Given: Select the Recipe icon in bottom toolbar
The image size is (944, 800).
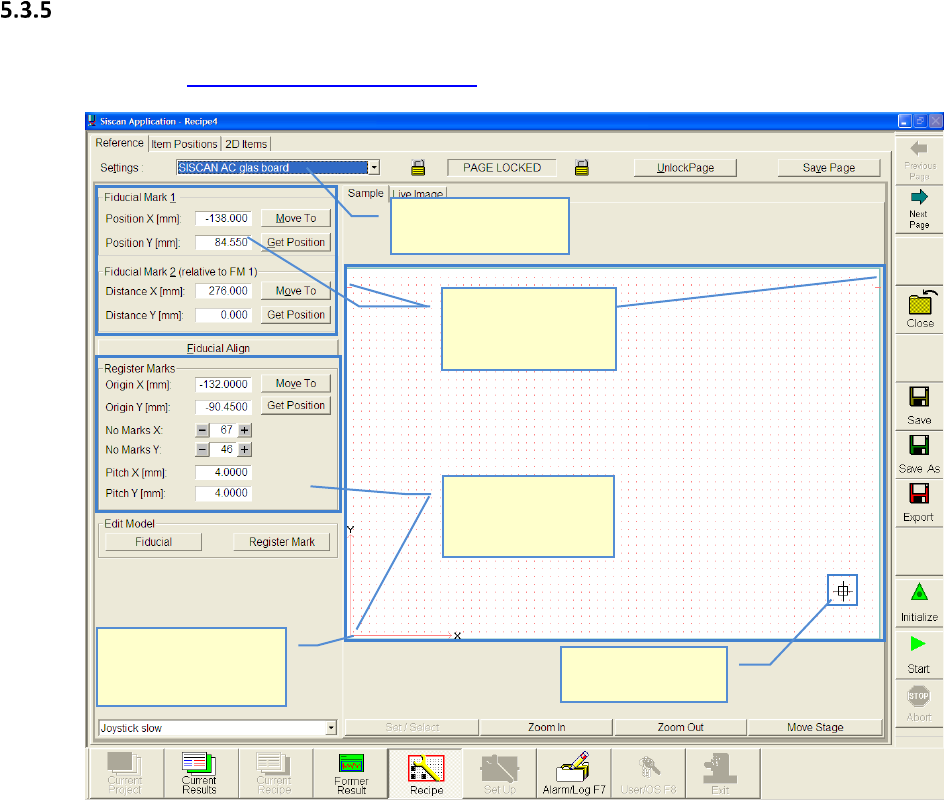Looking at the screenshot, I should coord(426,774).
